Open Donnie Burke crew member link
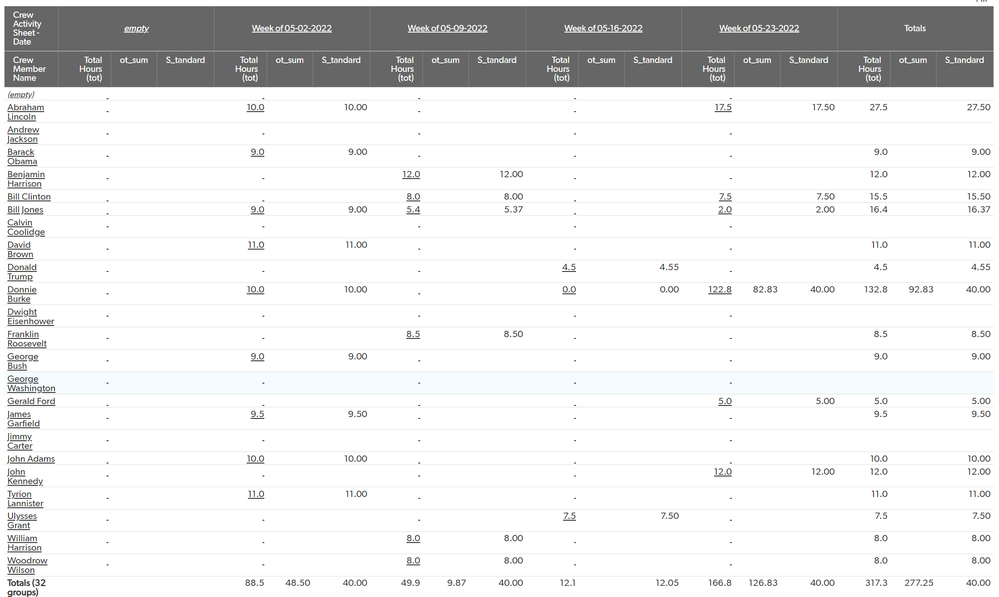999x597 pixels. 22,294
